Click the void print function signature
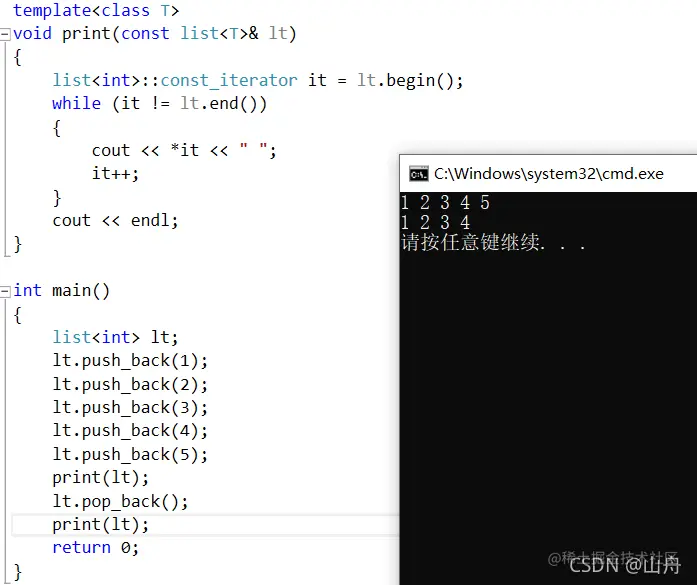The width and height of the screenshot is (697, 585). pyautogui.click(x=154, y=34)
